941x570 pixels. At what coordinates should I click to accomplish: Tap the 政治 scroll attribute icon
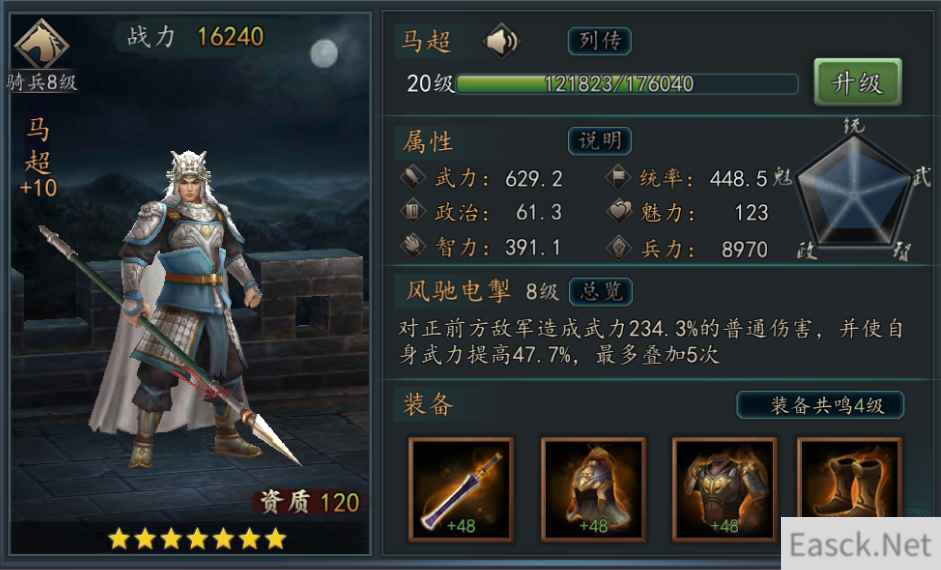click(x=413, y=211)
